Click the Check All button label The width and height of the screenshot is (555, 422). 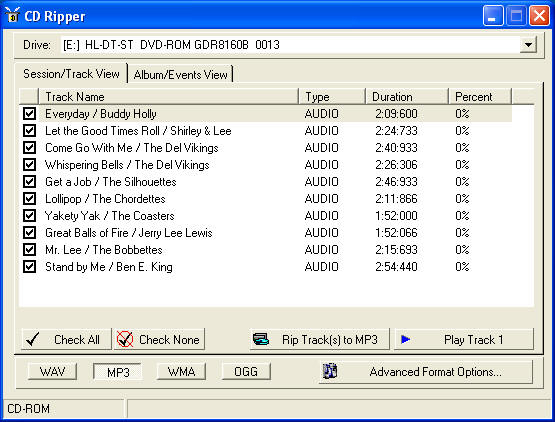tap(77, 340)
